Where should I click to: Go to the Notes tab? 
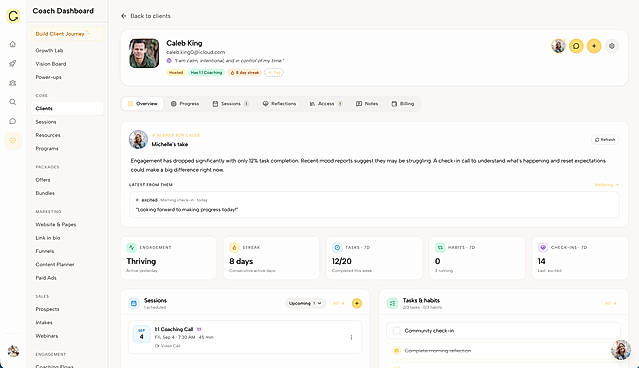(367, 104)
